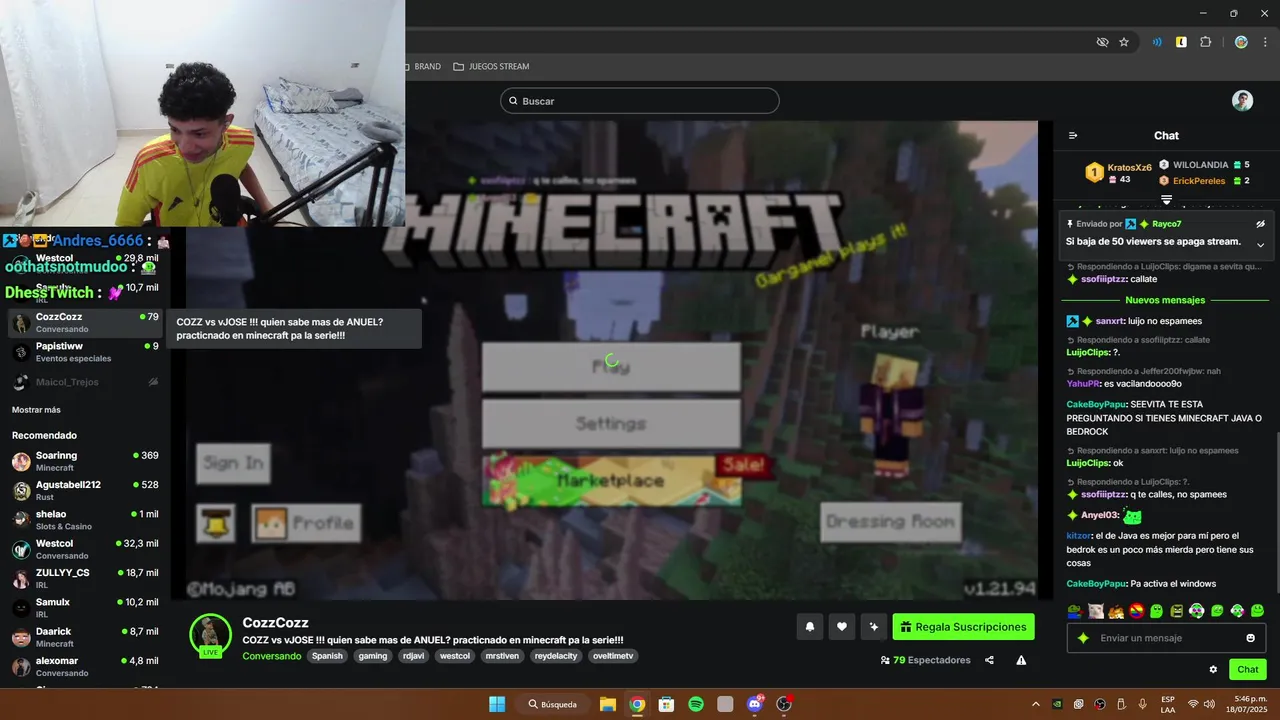Open recommended channel Soarinng
1280x720 pixels.
point(85,461)
